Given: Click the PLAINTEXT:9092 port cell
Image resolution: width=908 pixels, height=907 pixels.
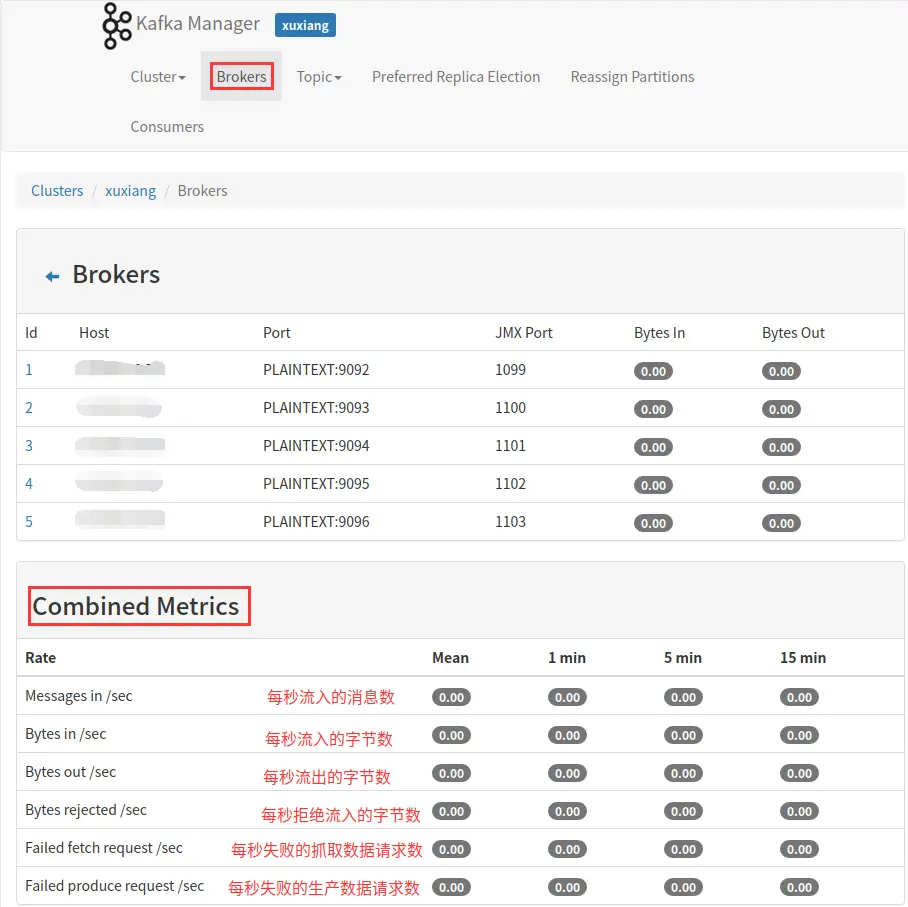Looking at the screenshot, I should [x=316, y=370].
